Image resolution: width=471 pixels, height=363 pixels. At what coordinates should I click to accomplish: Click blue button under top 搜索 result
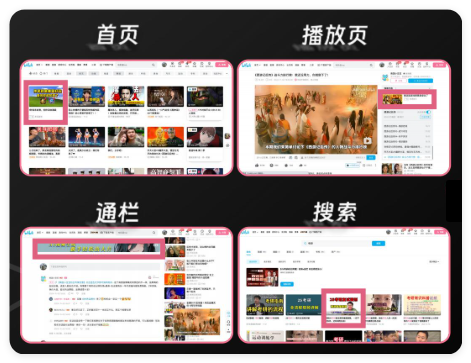coord(287,284)
